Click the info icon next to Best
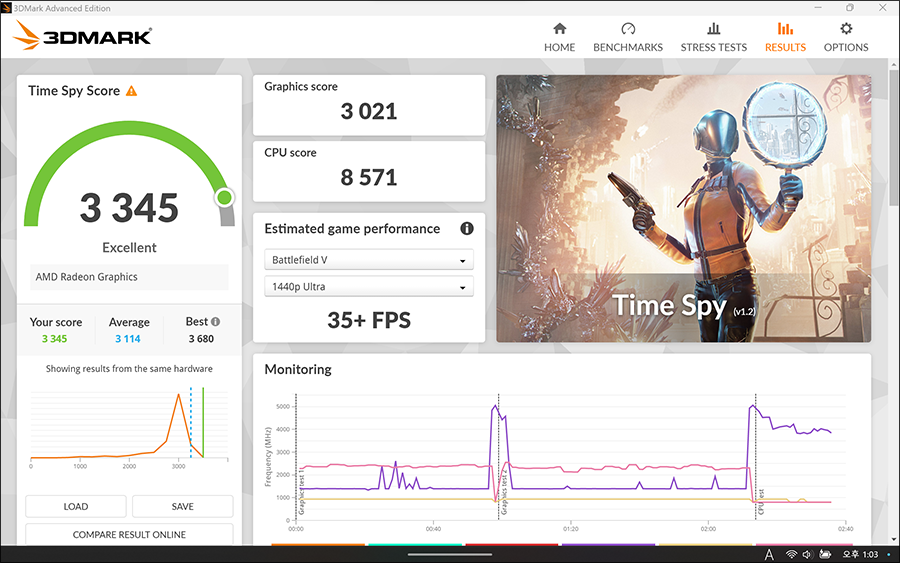 (x=215, y=322)
